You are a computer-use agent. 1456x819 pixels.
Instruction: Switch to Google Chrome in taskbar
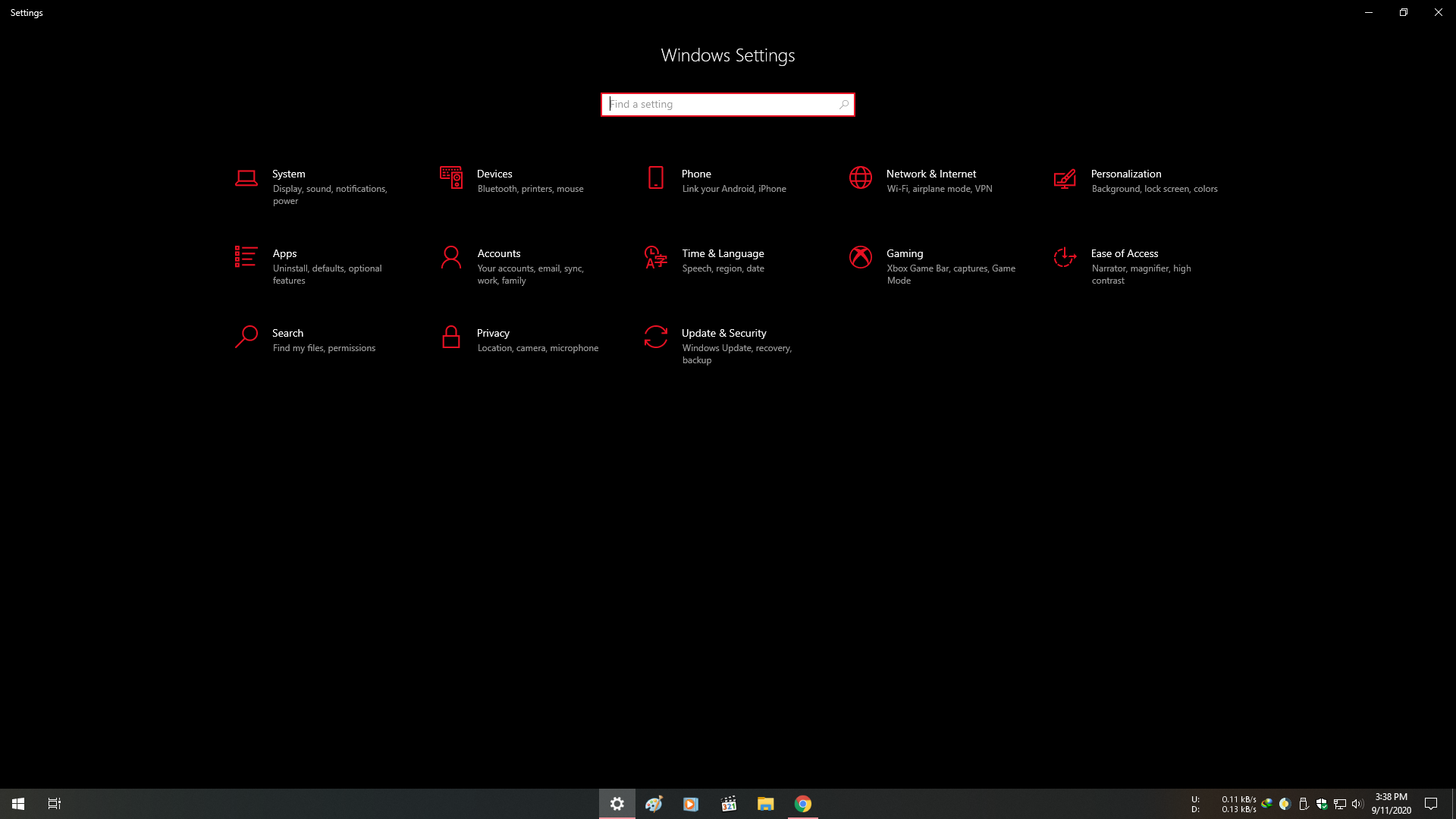[x=803, y=804]
